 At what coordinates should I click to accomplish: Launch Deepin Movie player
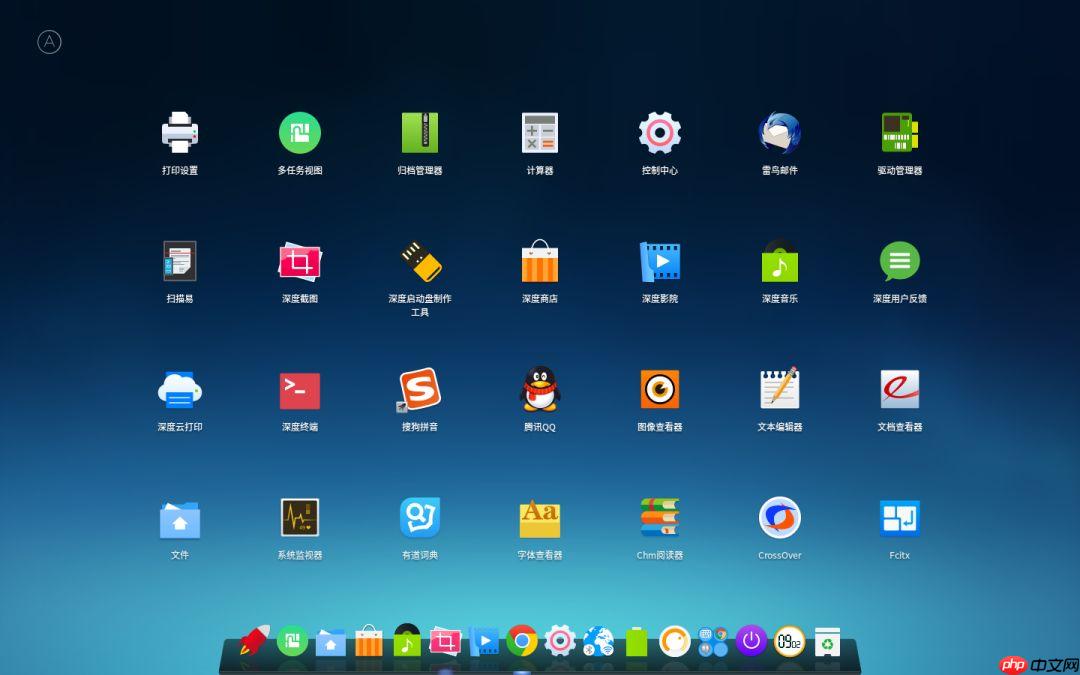point(660,262)
